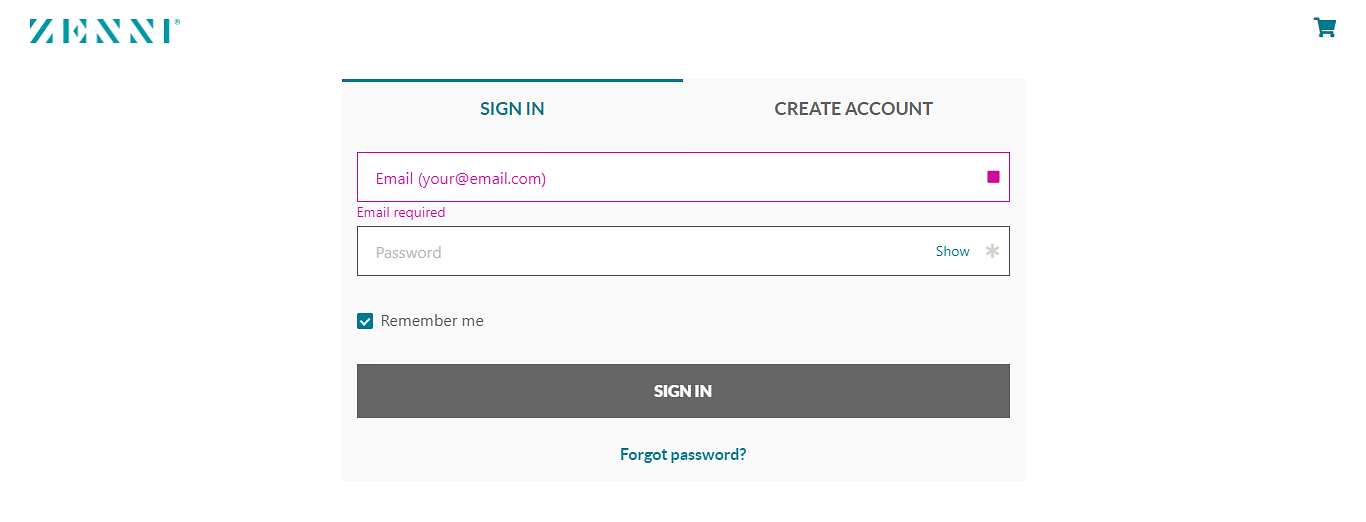Open the Forgot password link

(683, 455)
